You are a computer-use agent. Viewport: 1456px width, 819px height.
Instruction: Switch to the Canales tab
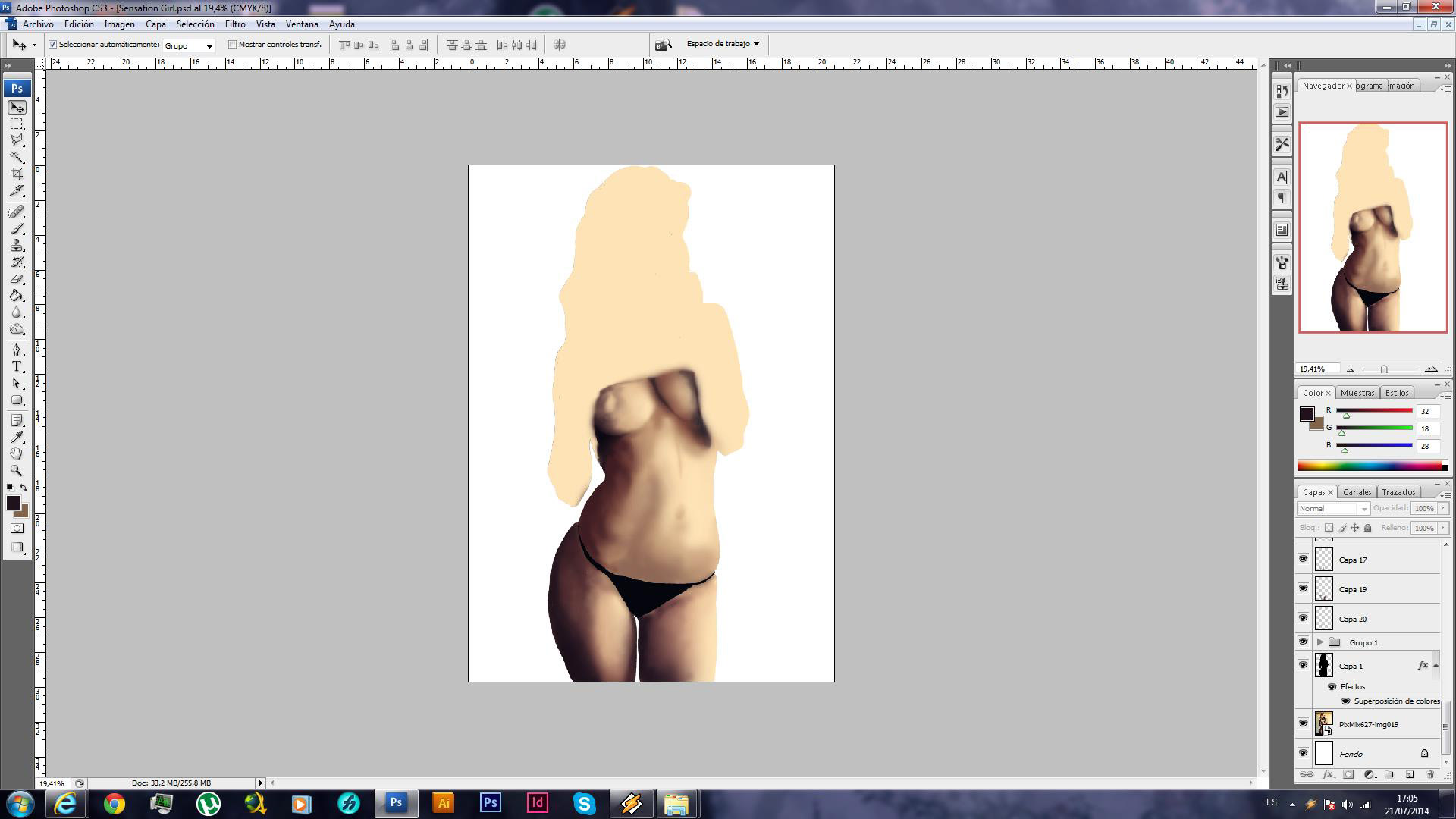click(x=1357, y=492)
